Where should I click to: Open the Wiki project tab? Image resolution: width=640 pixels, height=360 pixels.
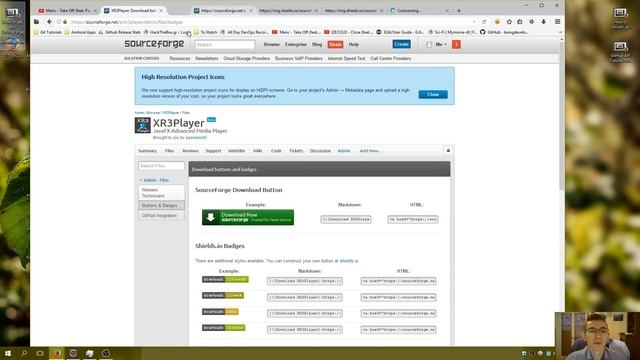tap(258, 151)
